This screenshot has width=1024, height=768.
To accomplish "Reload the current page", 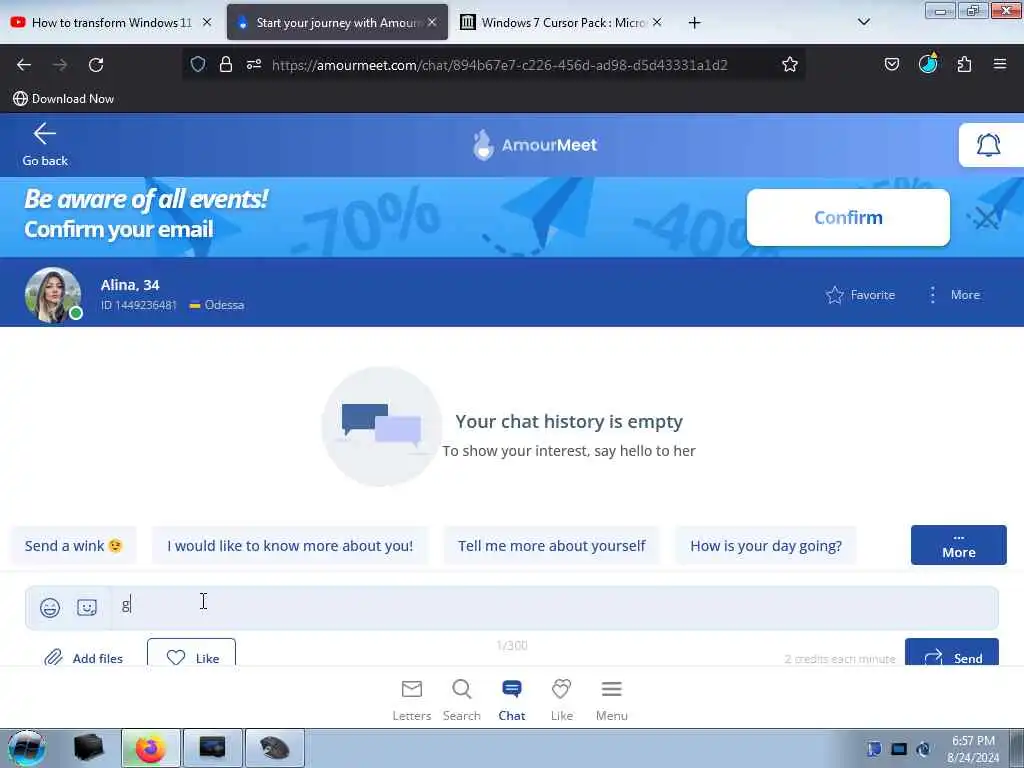I will 96,65.
